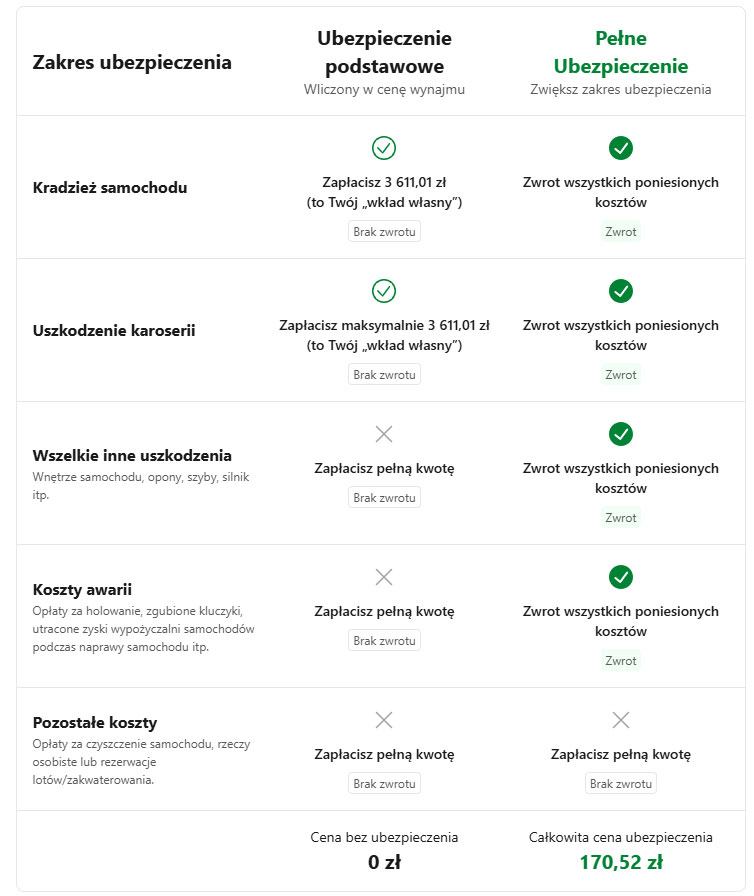Click the gray X in Koszty awarii row

[x=384, y=577]
